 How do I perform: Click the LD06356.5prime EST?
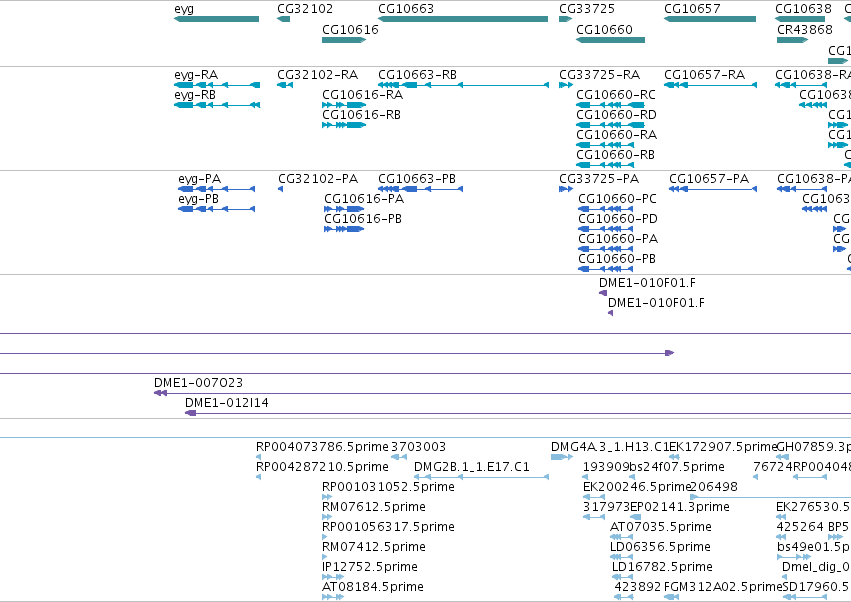tap(621, 557)
